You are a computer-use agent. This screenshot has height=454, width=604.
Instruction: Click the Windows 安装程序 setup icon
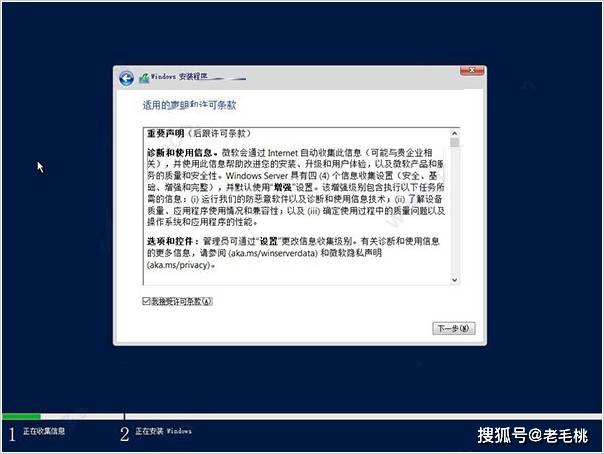click(144, 78)
